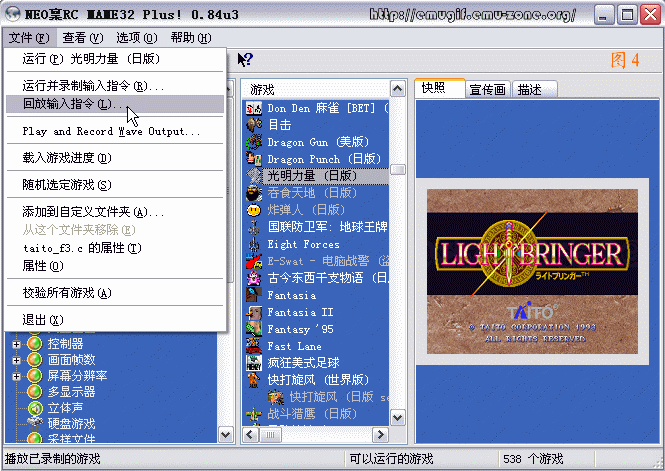Click game list horizontal scroll thumb

point(270,435)
